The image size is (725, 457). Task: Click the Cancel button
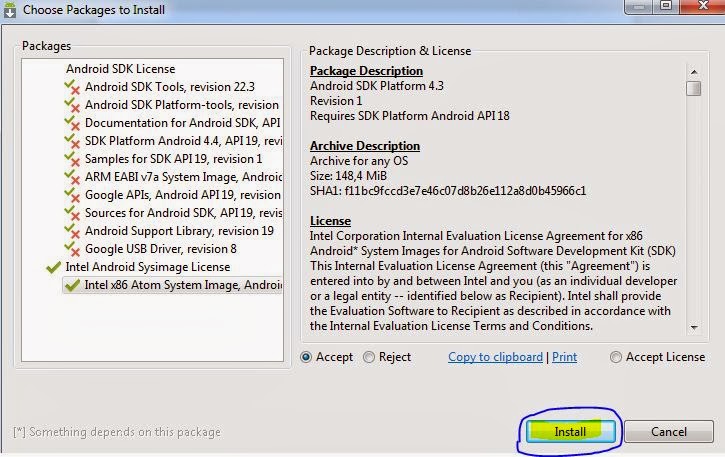coord(669,432)
